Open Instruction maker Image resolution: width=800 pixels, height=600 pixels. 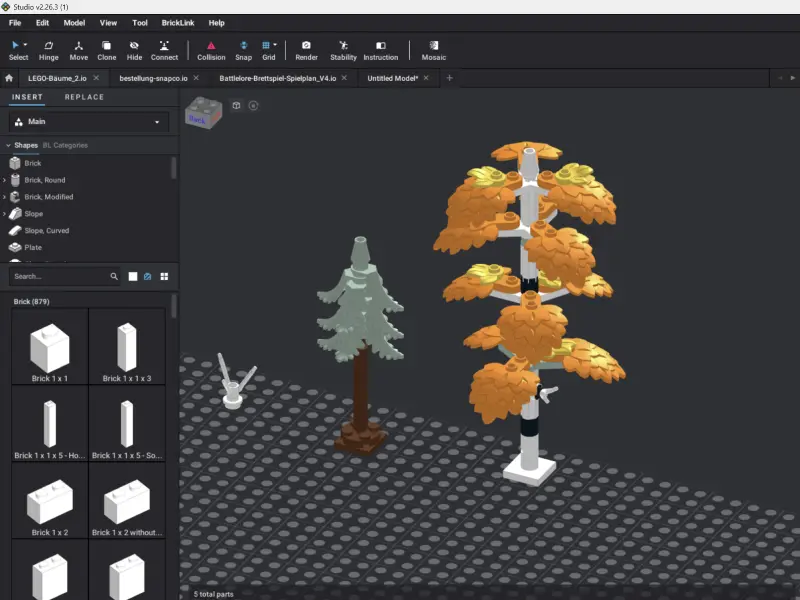[380, 50]
